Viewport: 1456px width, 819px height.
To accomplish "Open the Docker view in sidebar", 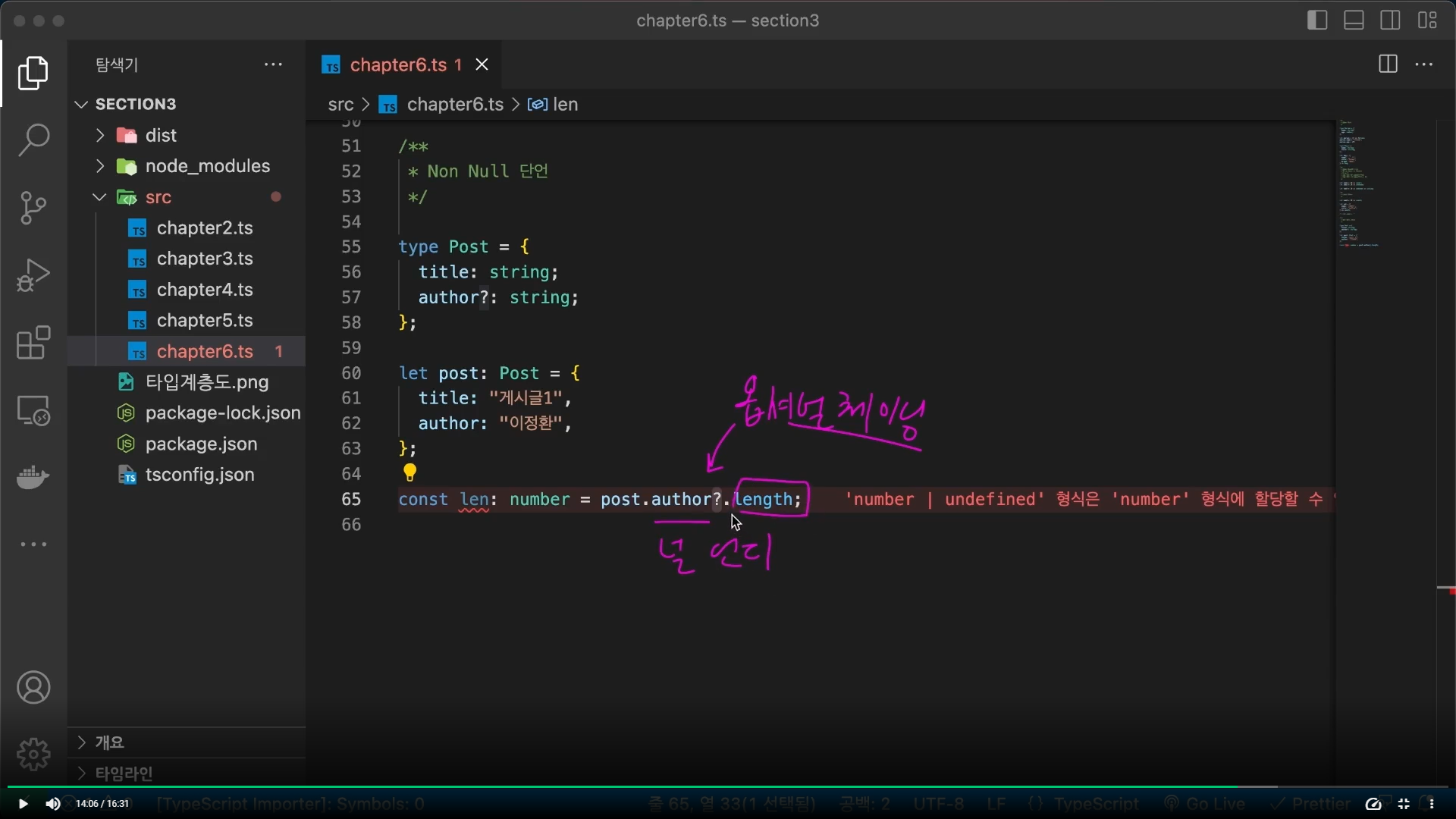I will pos(33,478).
